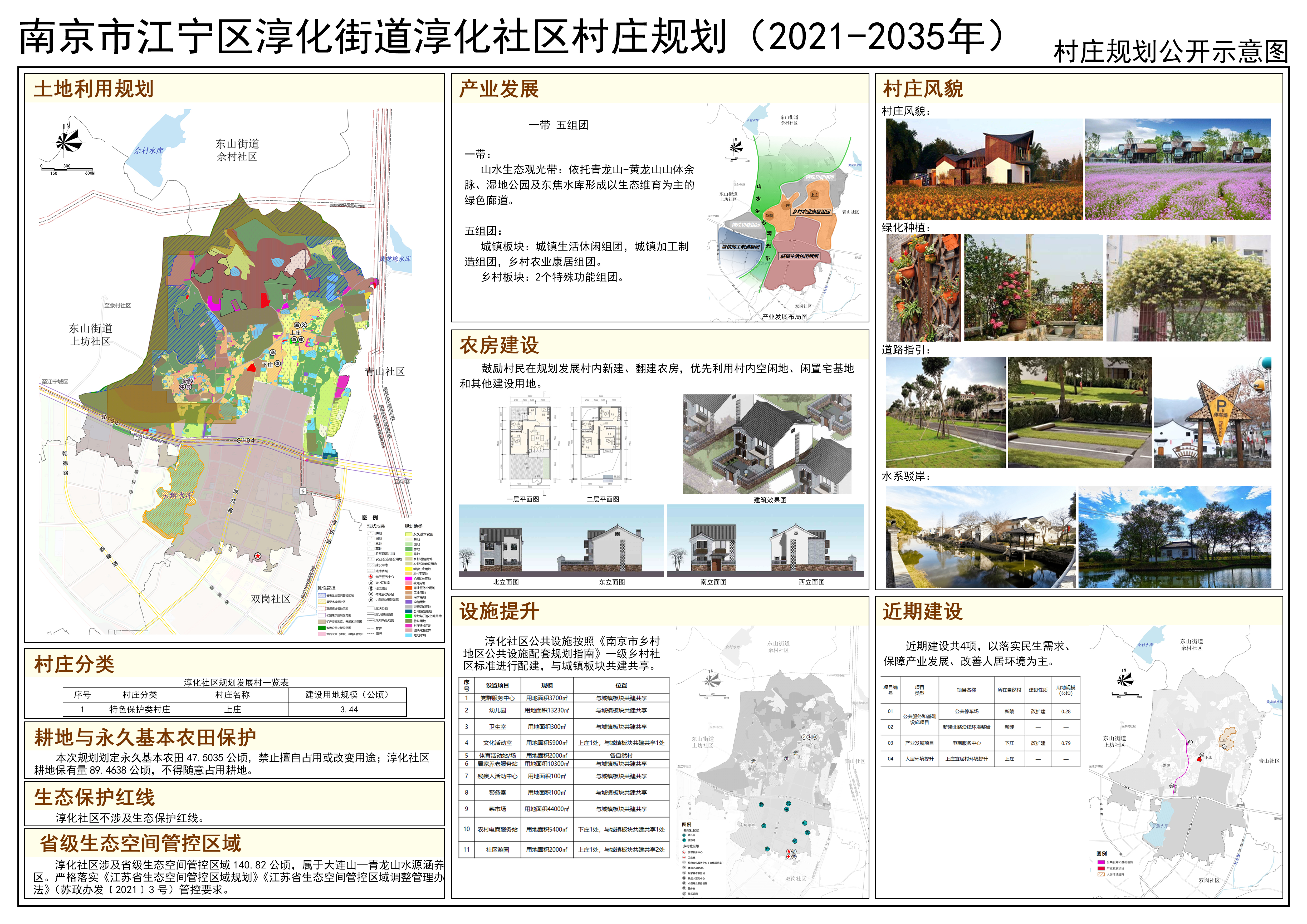
Task: Click the 土地利用规划 section heading
Action: point(93,89)
